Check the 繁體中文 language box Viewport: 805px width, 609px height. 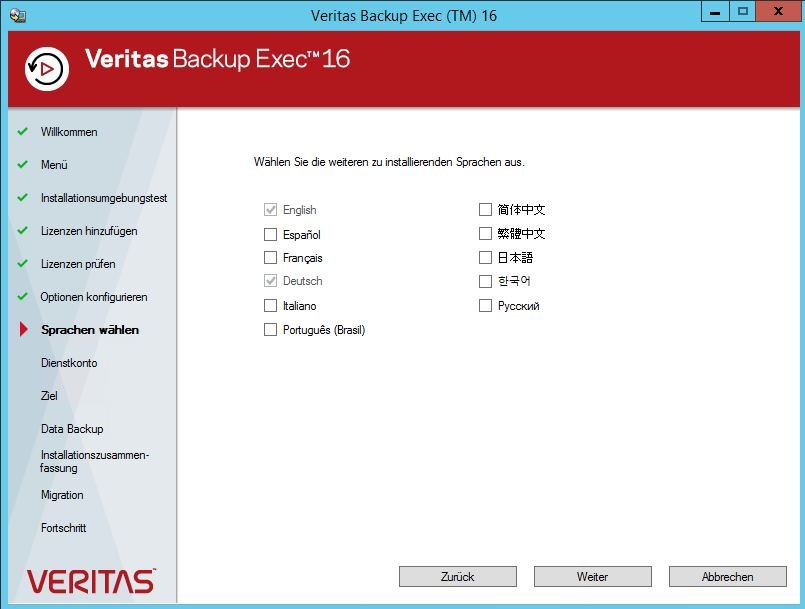pyautogui.click(x=485, y=234)
